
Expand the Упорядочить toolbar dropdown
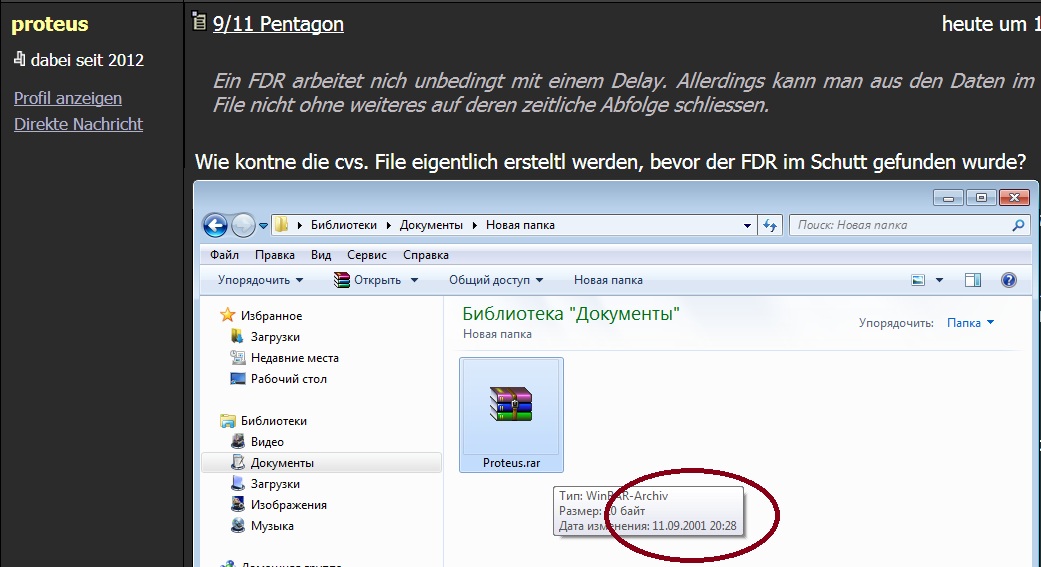261,280
